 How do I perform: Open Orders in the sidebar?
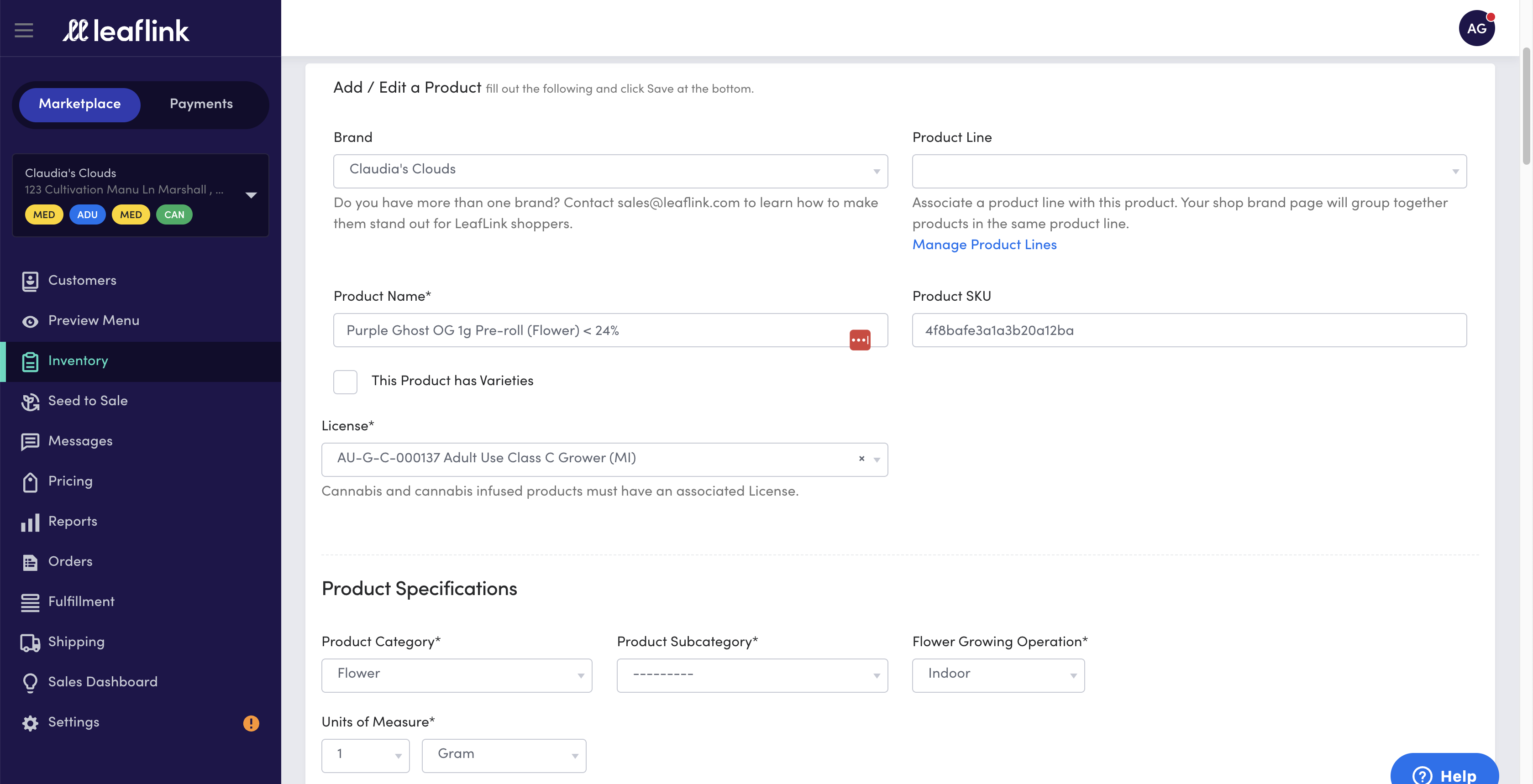(141, 562)
